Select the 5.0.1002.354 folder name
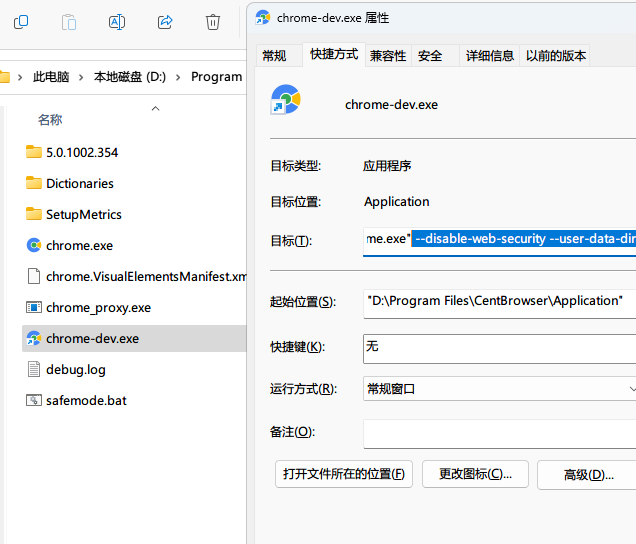The height and width of the screenshot is (544, 636). pyautogui.click(x=82, y=153)
